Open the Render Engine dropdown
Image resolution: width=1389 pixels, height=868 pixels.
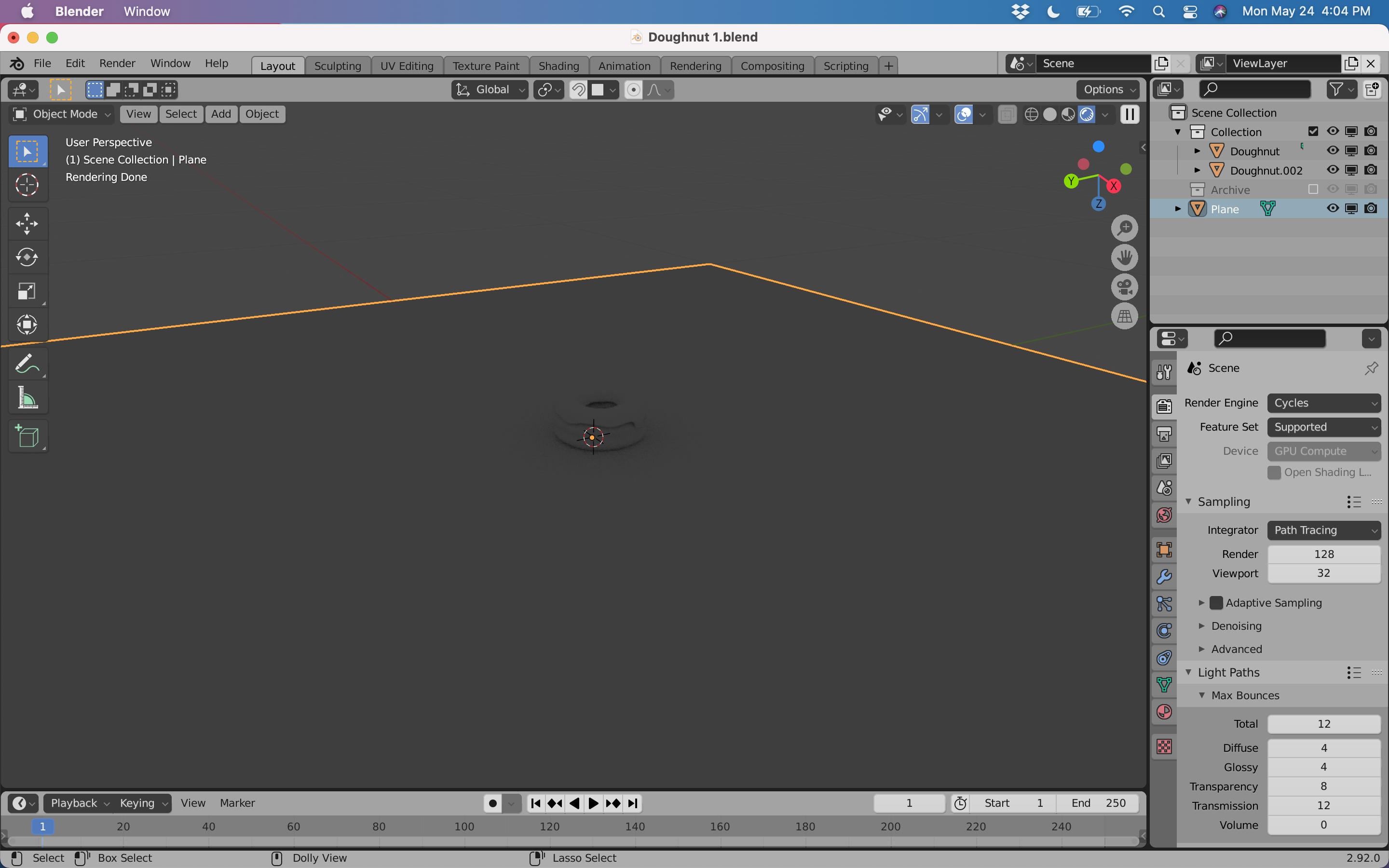(1323, 403)
